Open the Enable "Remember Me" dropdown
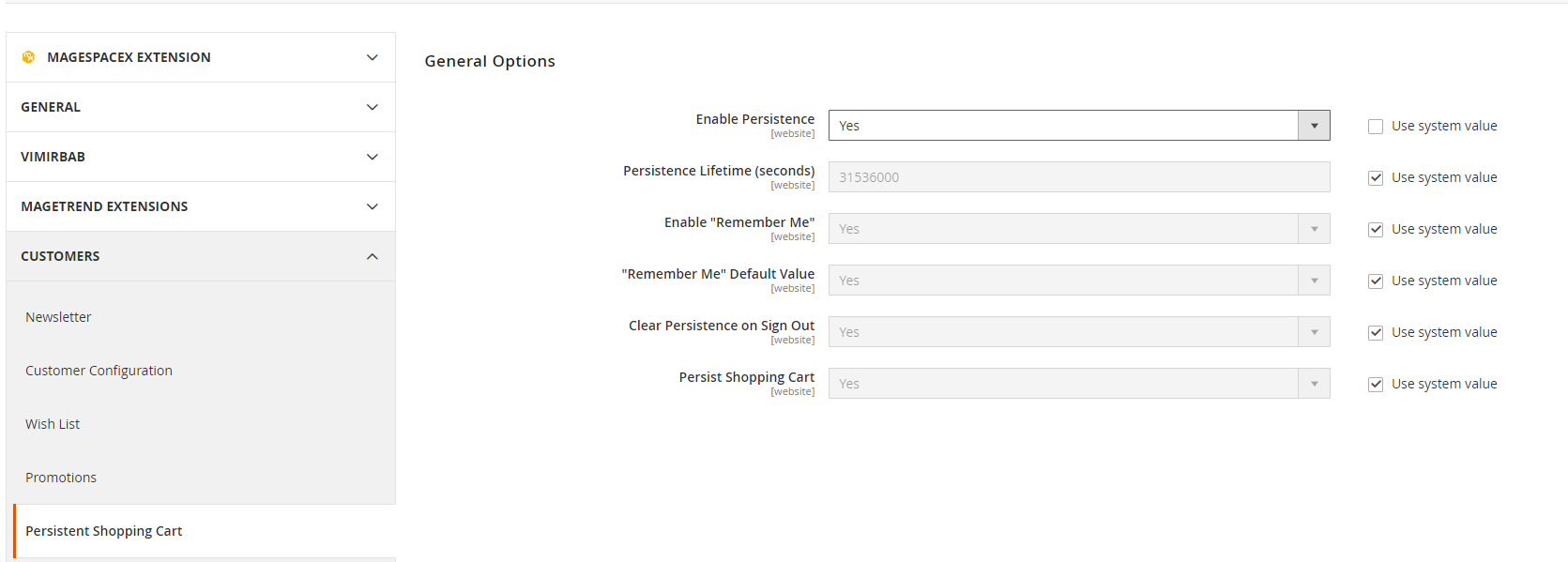 [x=1314, y=228]
